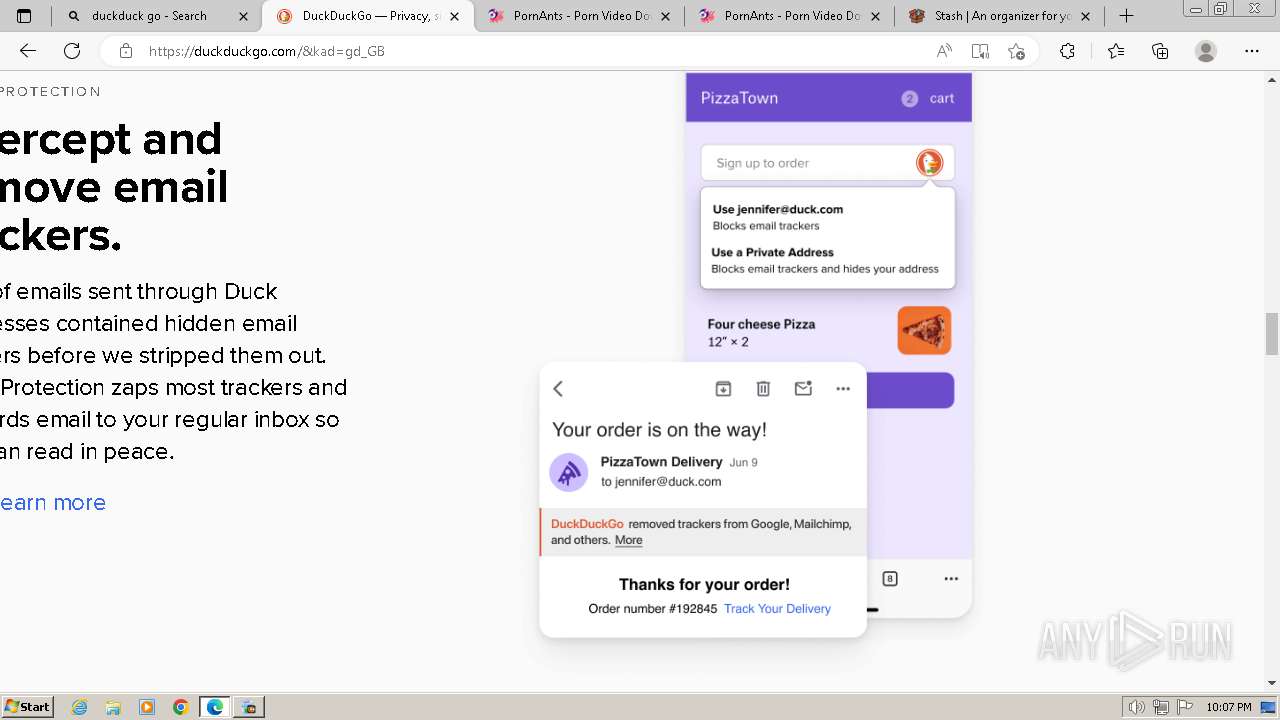Click the phone tab count icon
The height and width of the screenshot is (720, 1280).
(890, 578)
